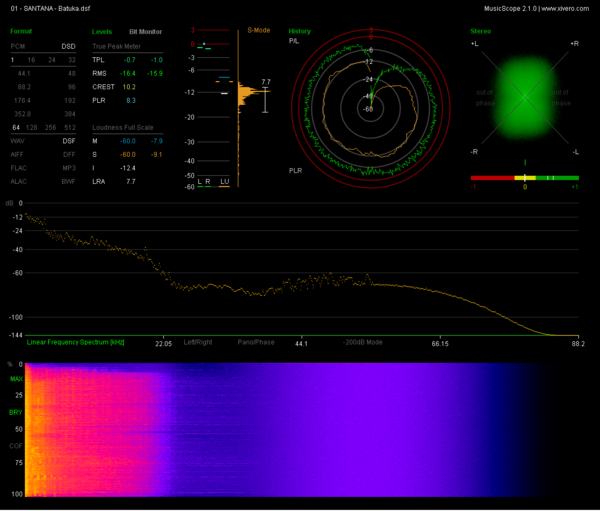This screenshot has width=600, height=511.
Task: Select 176.4 sample rate
Action: [22, 100]
